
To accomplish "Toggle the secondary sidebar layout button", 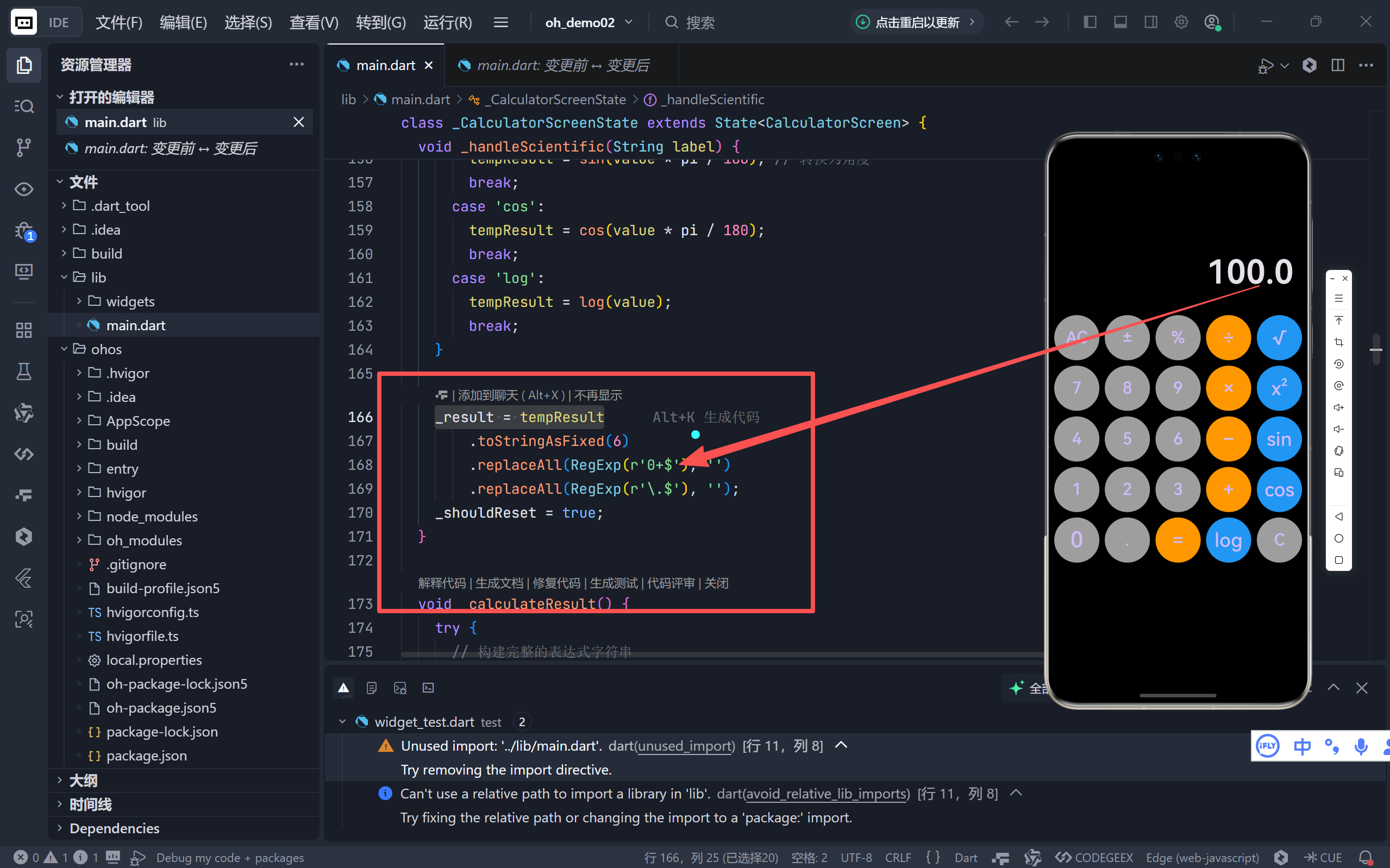I will (x=1150, y=22).
